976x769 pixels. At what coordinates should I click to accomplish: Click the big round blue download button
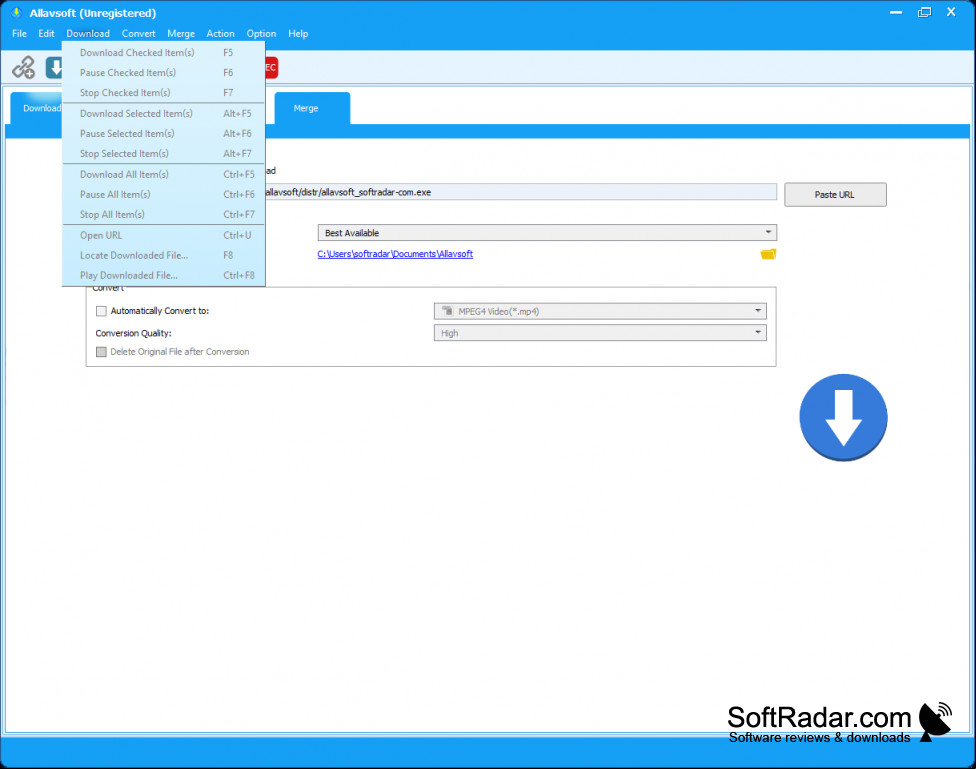click(843, 417)
